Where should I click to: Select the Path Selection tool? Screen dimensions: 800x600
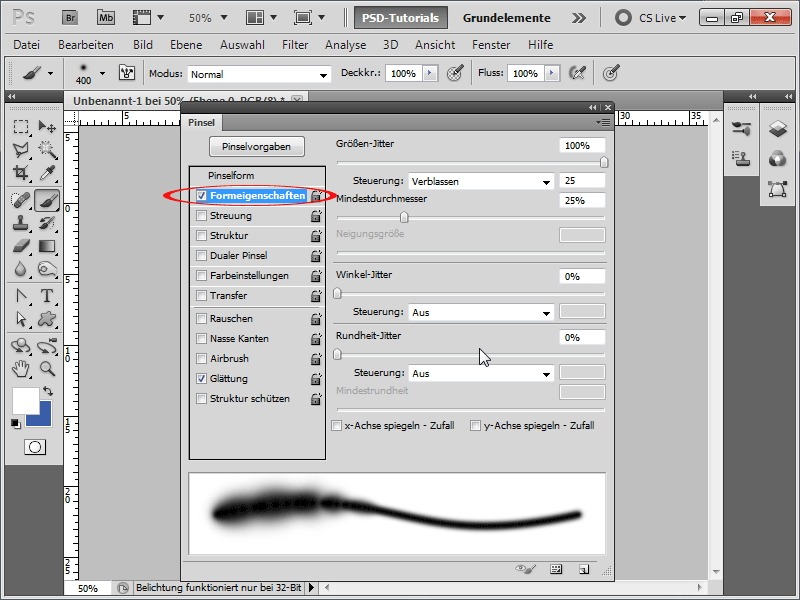[21, 319]
